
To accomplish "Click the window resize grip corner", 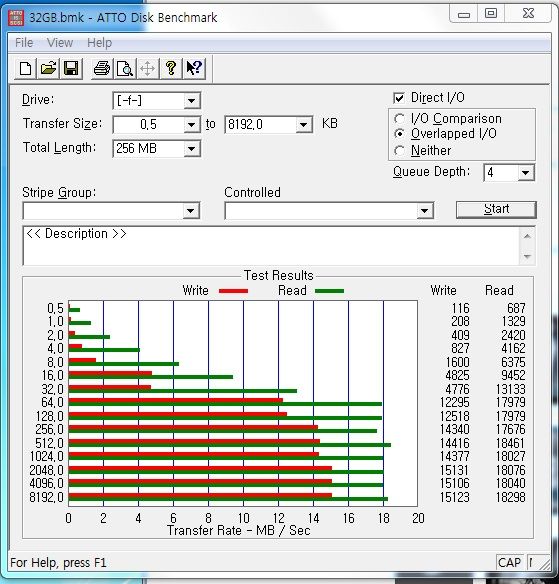I will [545, 564].
